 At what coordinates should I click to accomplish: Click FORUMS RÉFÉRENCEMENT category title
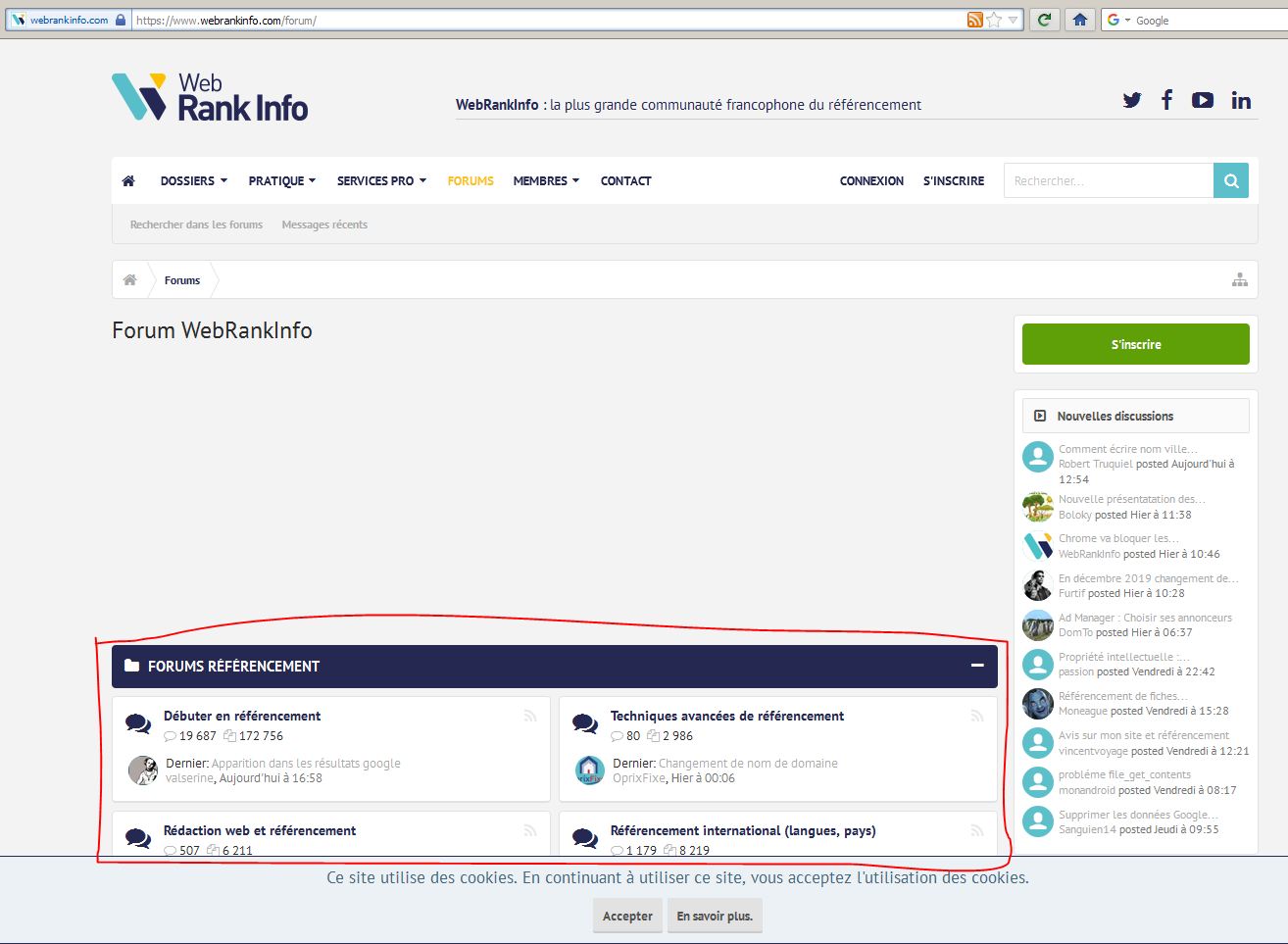click(233, 666)
